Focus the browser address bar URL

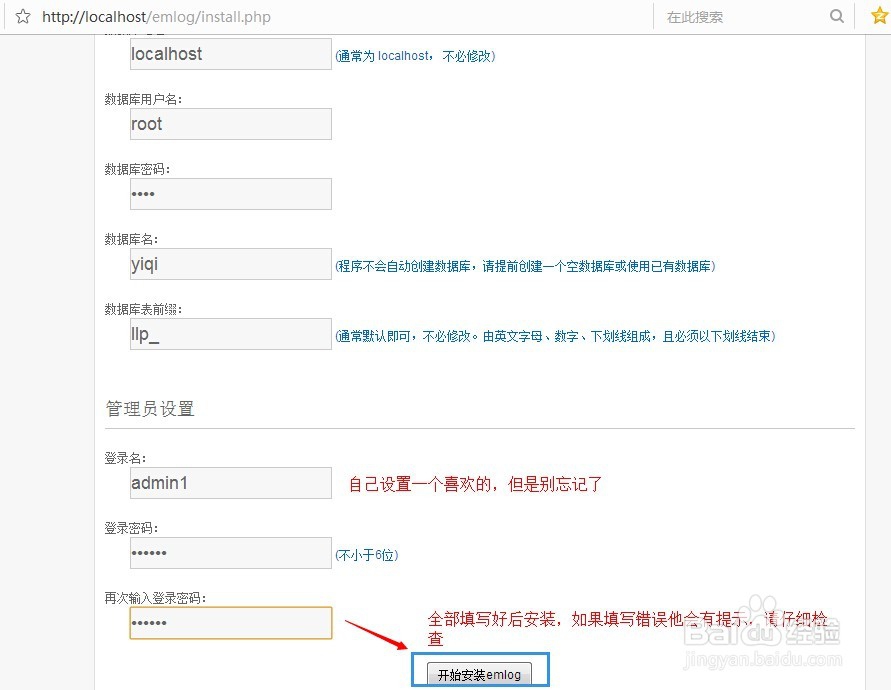pyautogui.click(x=156, y=17)
